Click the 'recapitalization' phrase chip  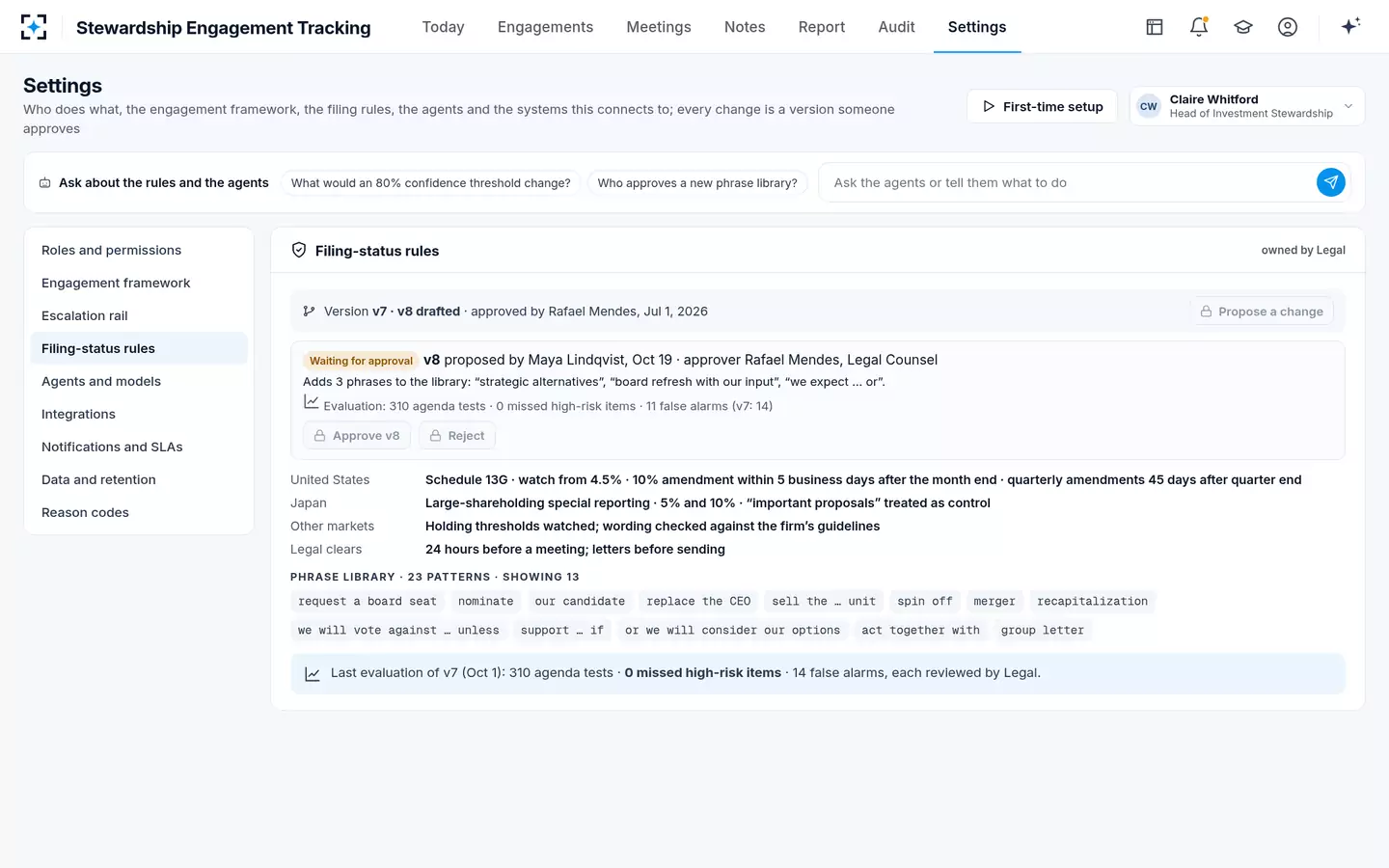pyautogui.click(x=1093, y=602)
